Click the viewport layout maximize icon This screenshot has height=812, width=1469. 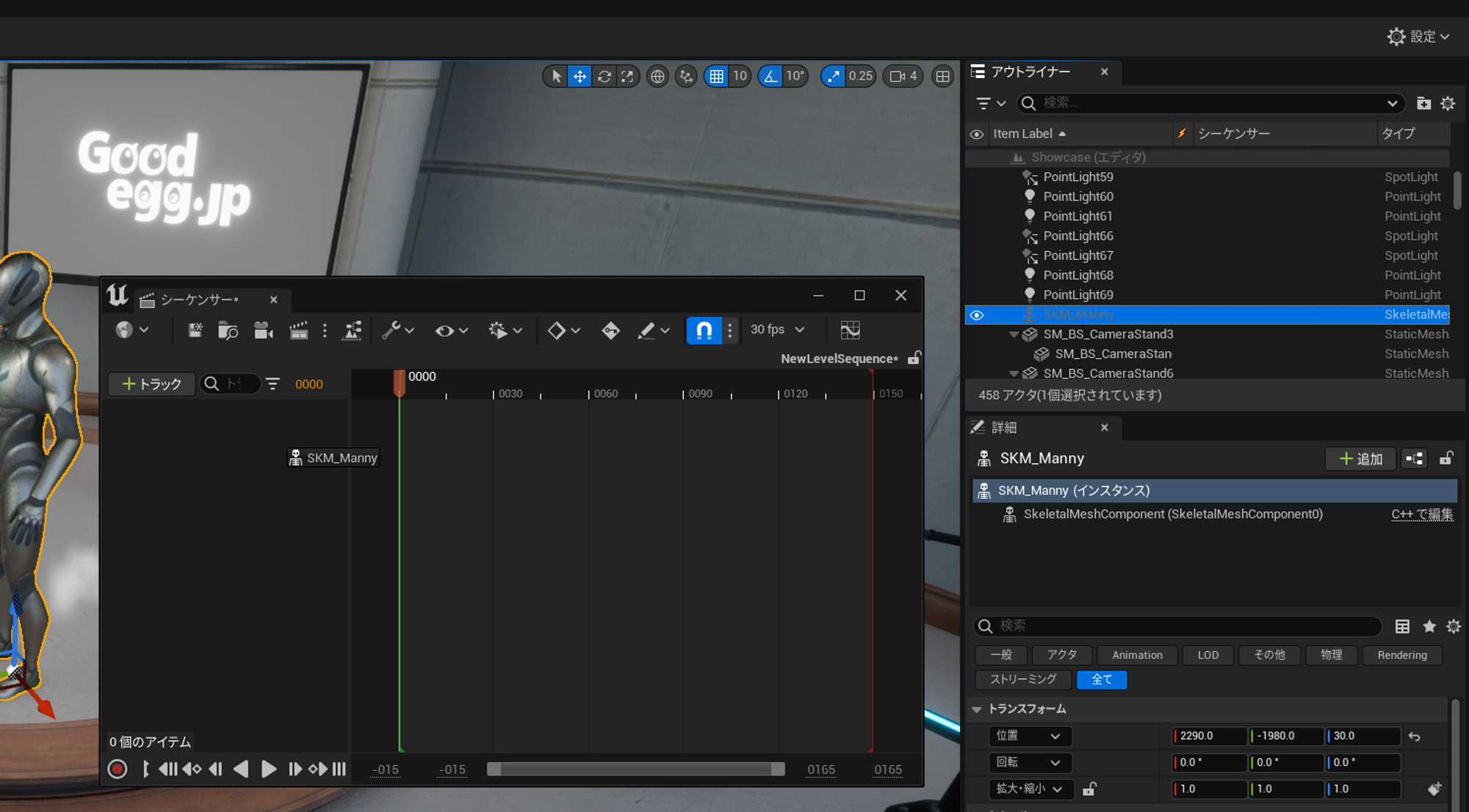point(942,76)
